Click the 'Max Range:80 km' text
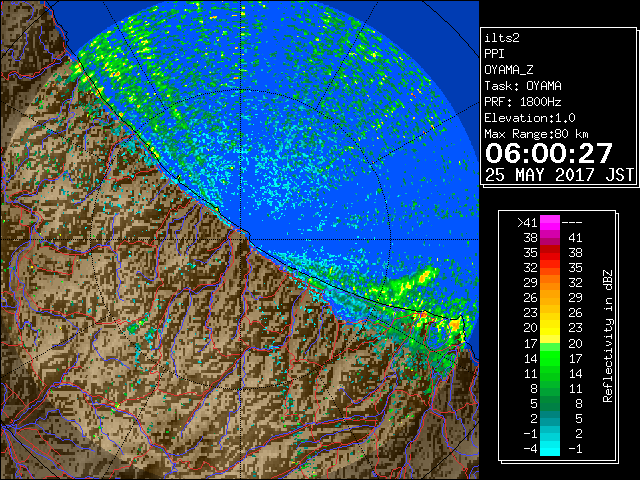The width and height of the screenshot is (640, 480). click(x=536, y=134)
